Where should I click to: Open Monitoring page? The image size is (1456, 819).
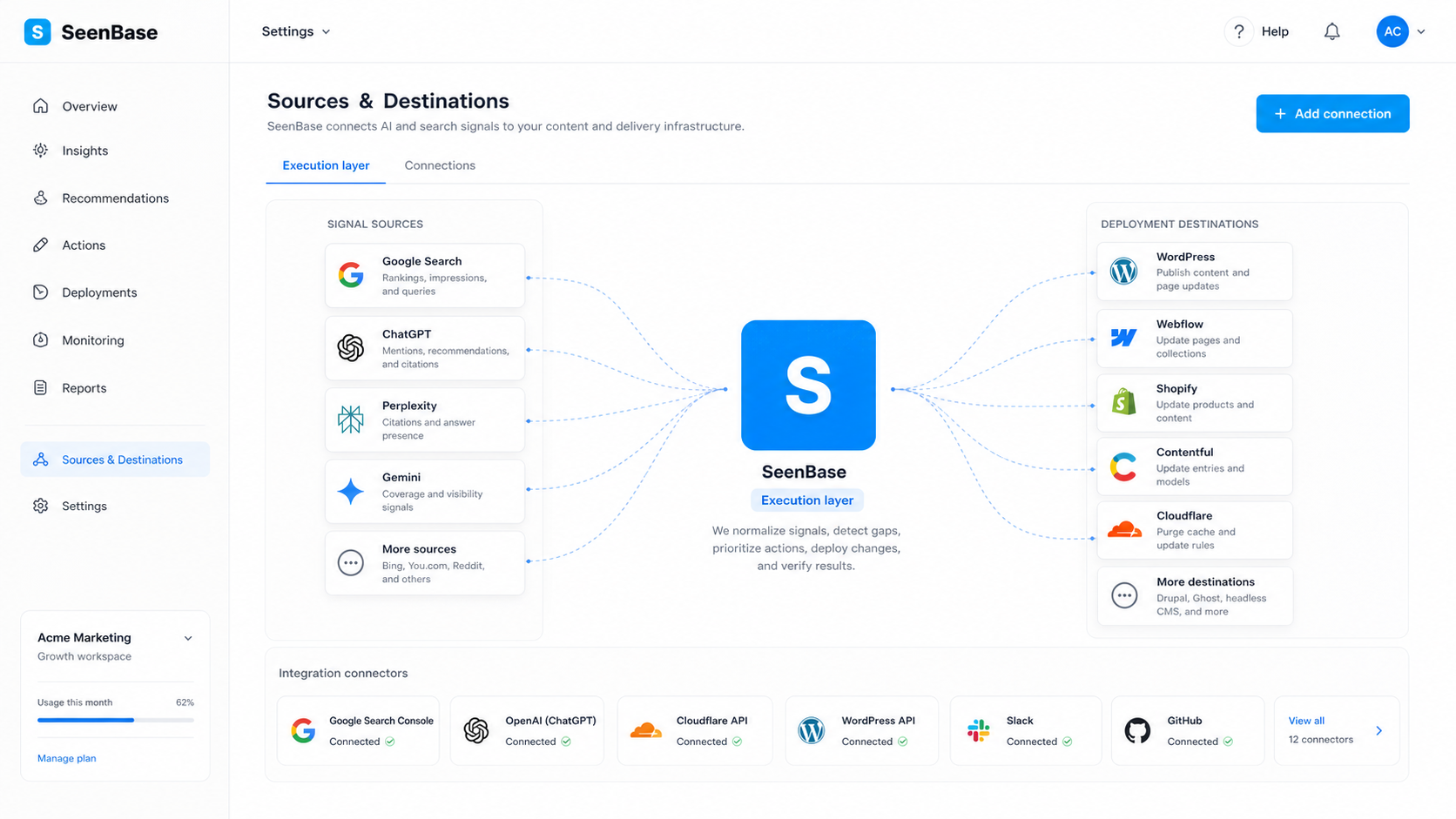[x=93, y=339]
